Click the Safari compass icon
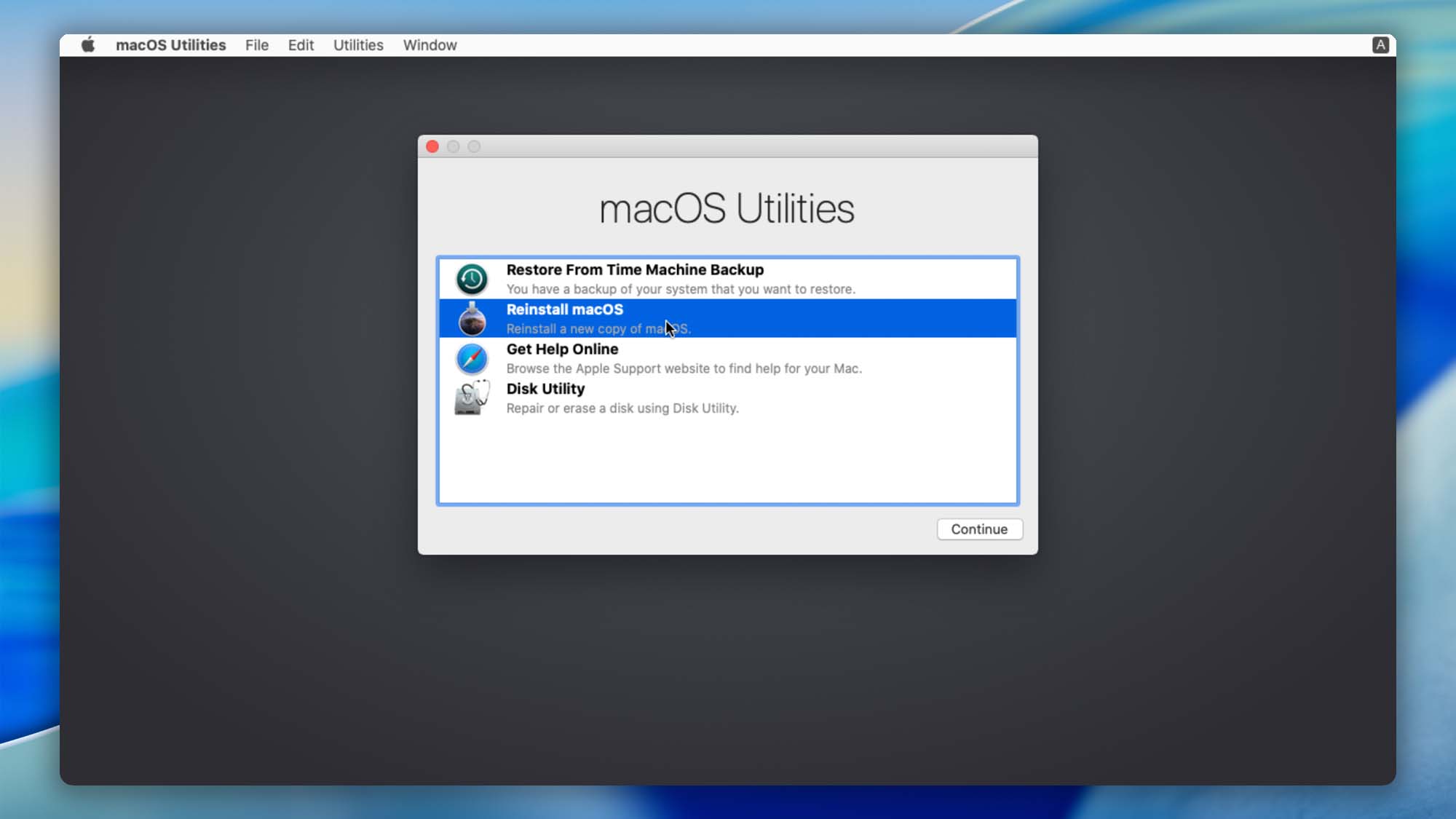Viewport: 1456px width, 819px height. 472,359
